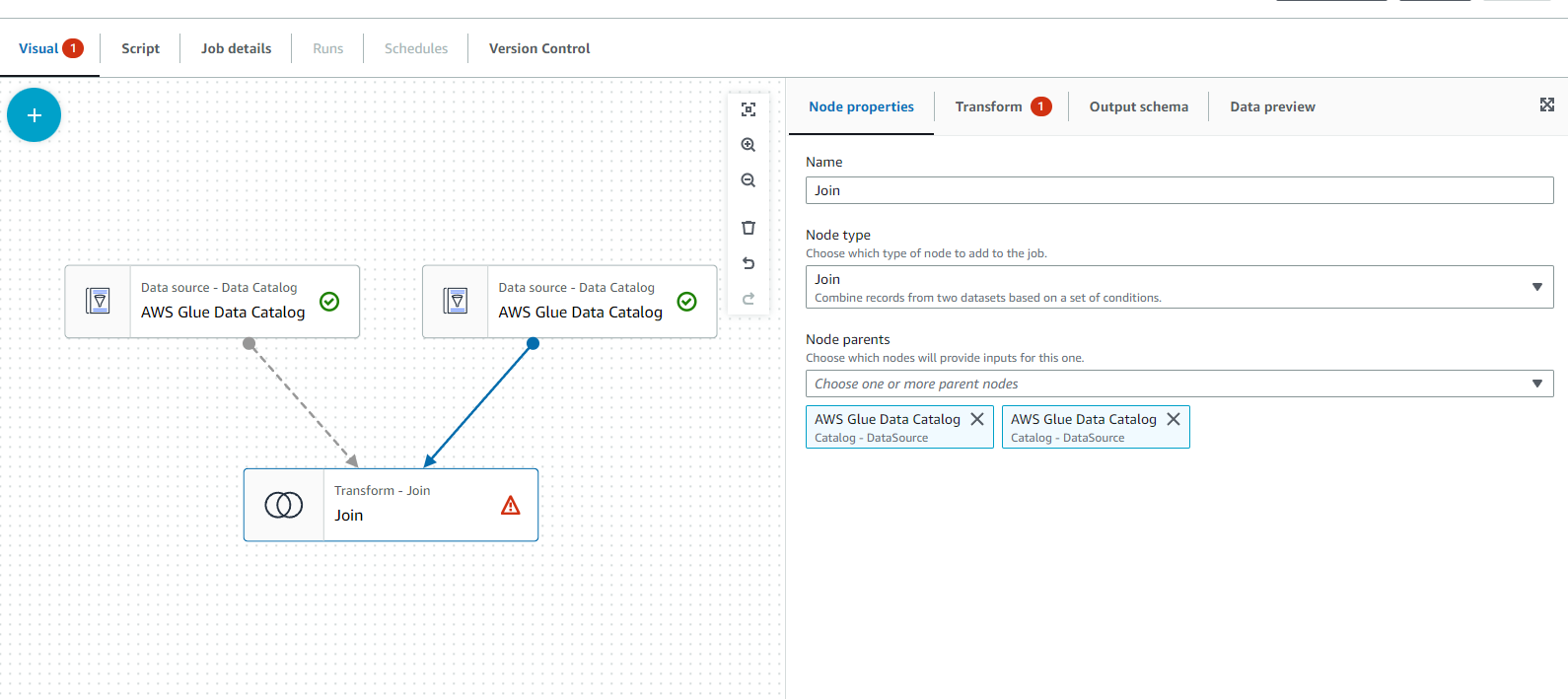Open the Schedules tab
Viewport: 1568px width, 699px height.
point(416,48)
